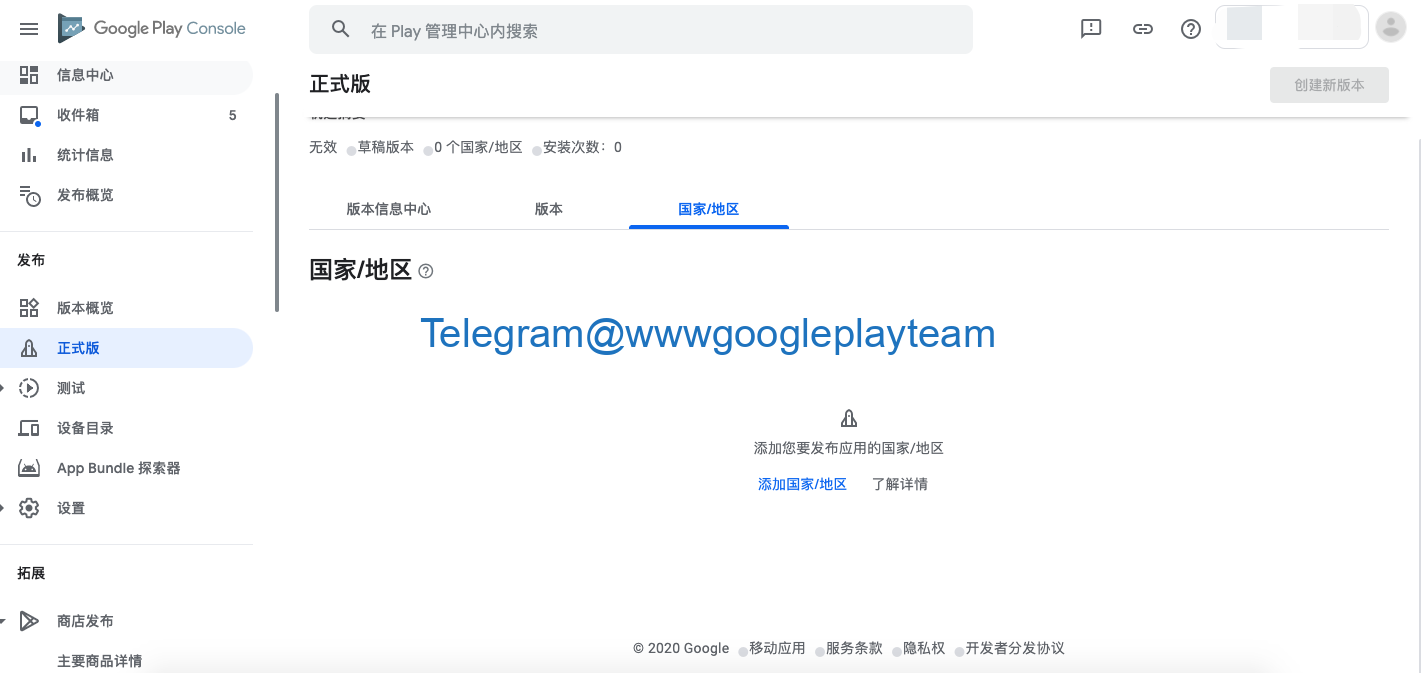Click the Google Play Console logo
Viewport: 1421px width, 673px height.
click(x=151, y=28)
